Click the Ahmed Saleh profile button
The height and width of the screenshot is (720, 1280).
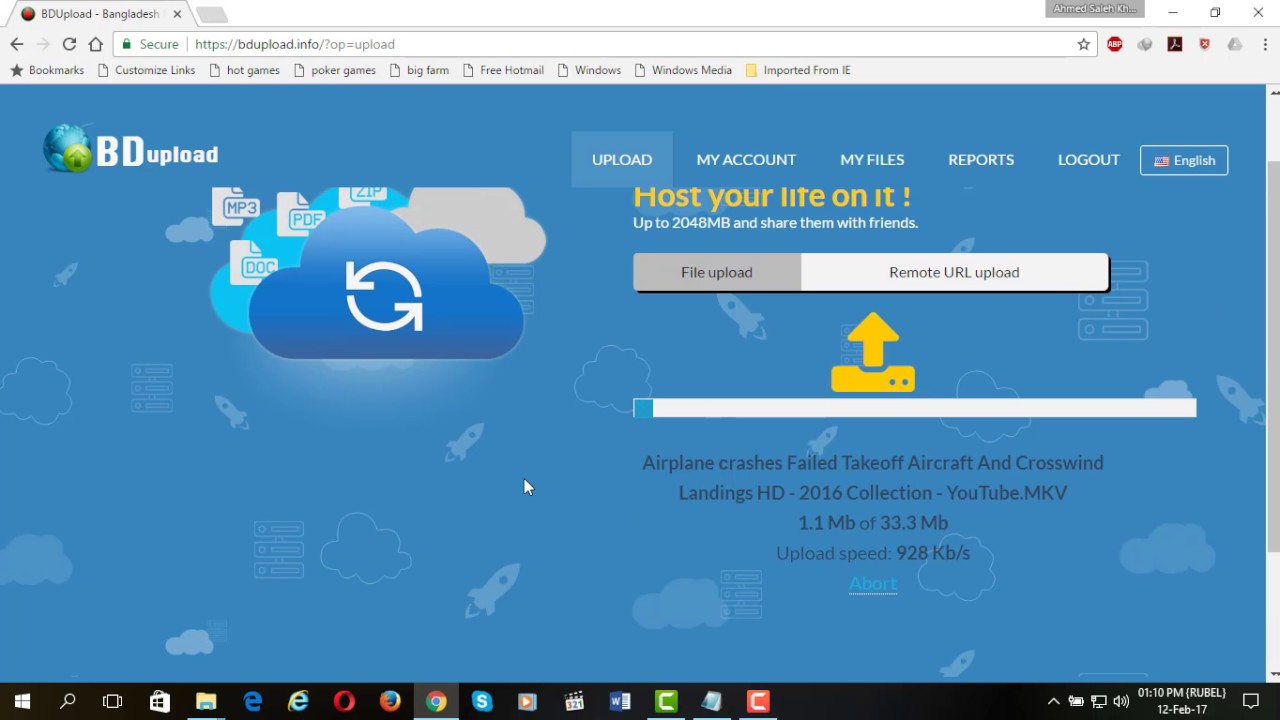[1093, 9]
